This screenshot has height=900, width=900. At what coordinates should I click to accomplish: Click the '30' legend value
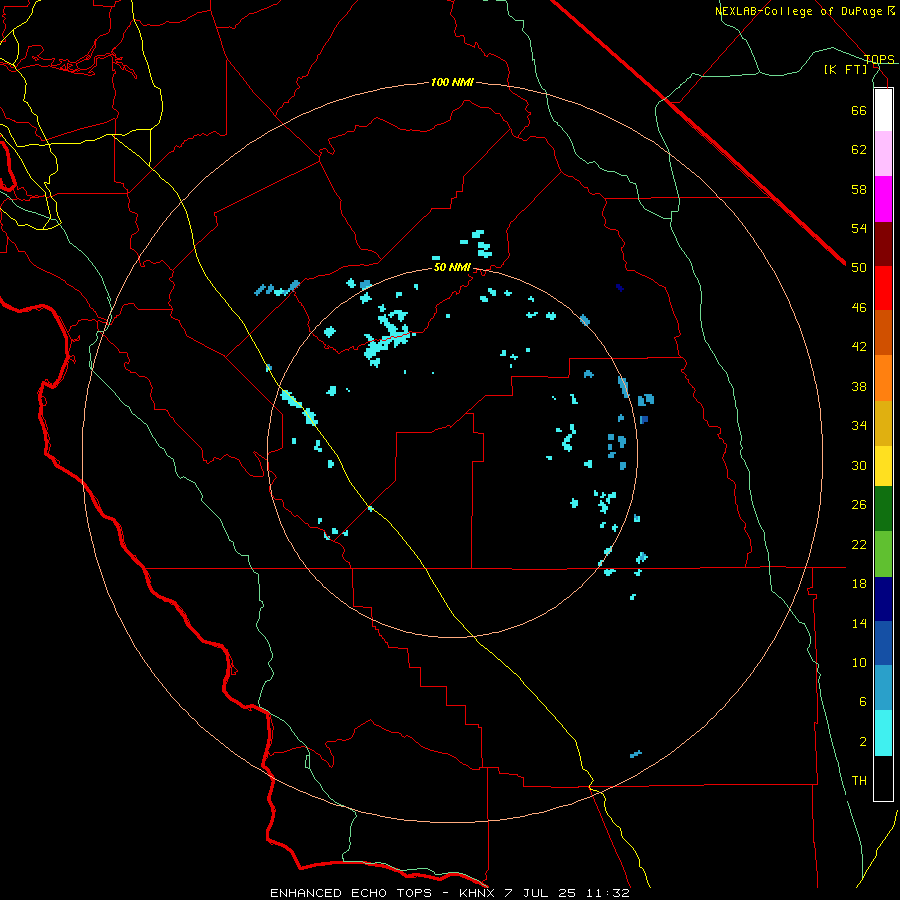click(859, 465)
